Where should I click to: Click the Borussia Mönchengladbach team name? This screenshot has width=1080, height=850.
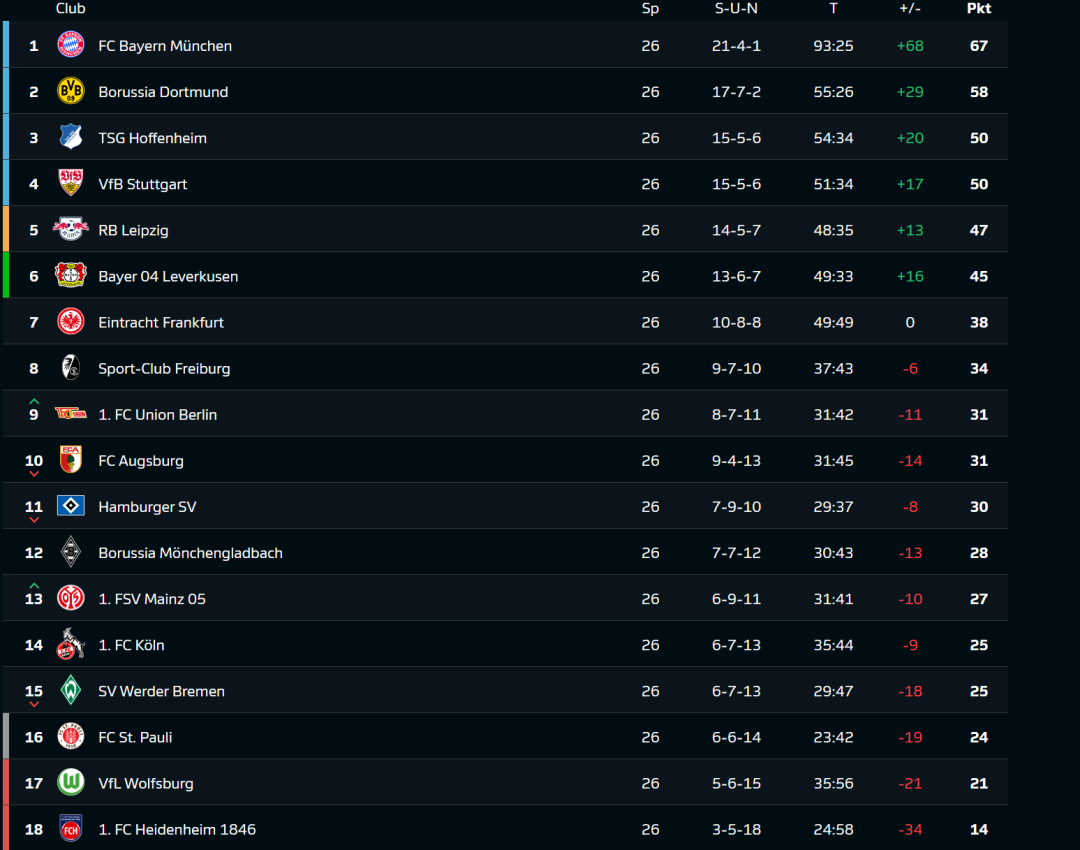(x=190, y=553)
